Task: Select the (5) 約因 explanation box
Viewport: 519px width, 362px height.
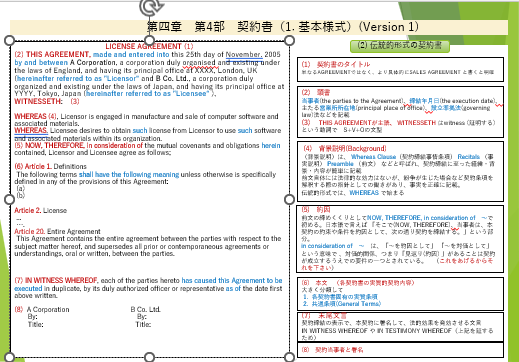Action: 400,239
